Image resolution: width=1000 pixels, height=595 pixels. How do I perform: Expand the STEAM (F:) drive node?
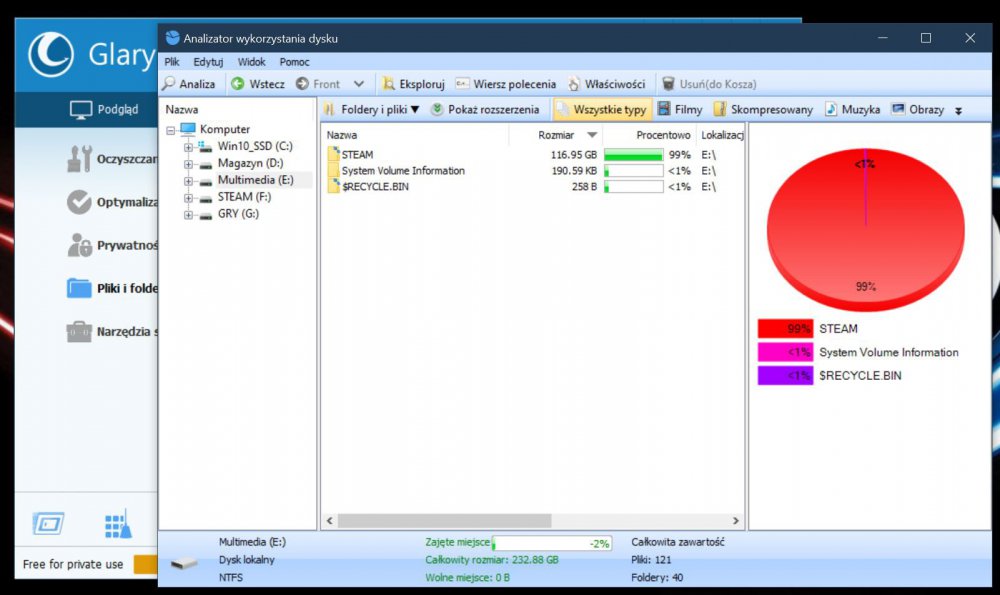pyautogui.click(x=188, y=197)
